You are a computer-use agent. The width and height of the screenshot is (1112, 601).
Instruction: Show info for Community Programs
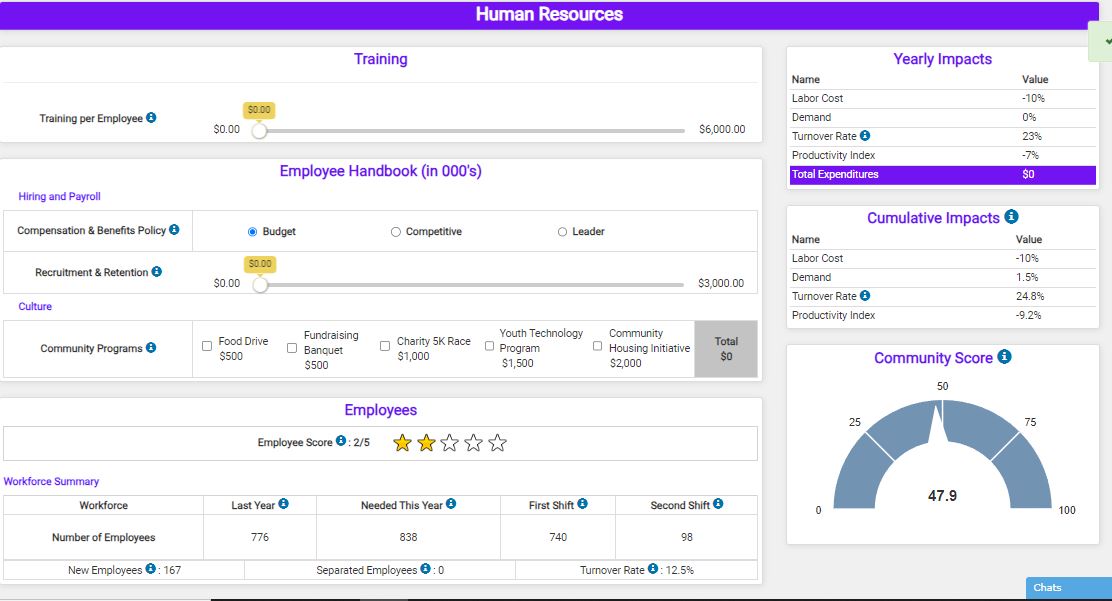[x=151, y=347]
